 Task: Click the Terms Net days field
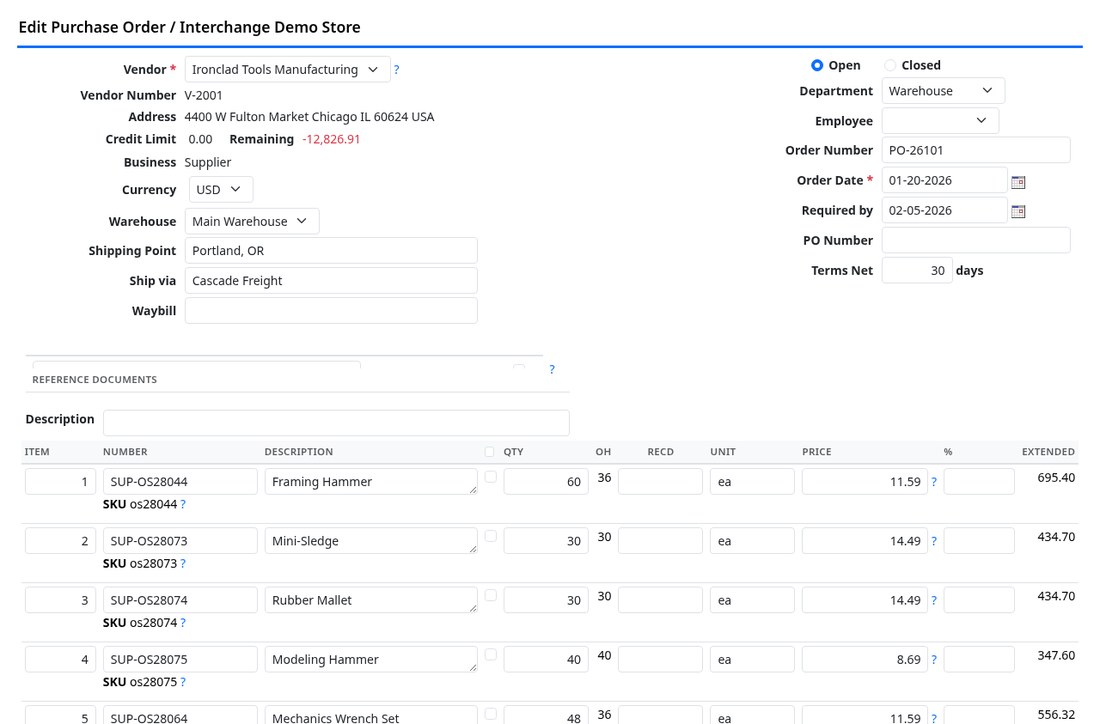917,271
